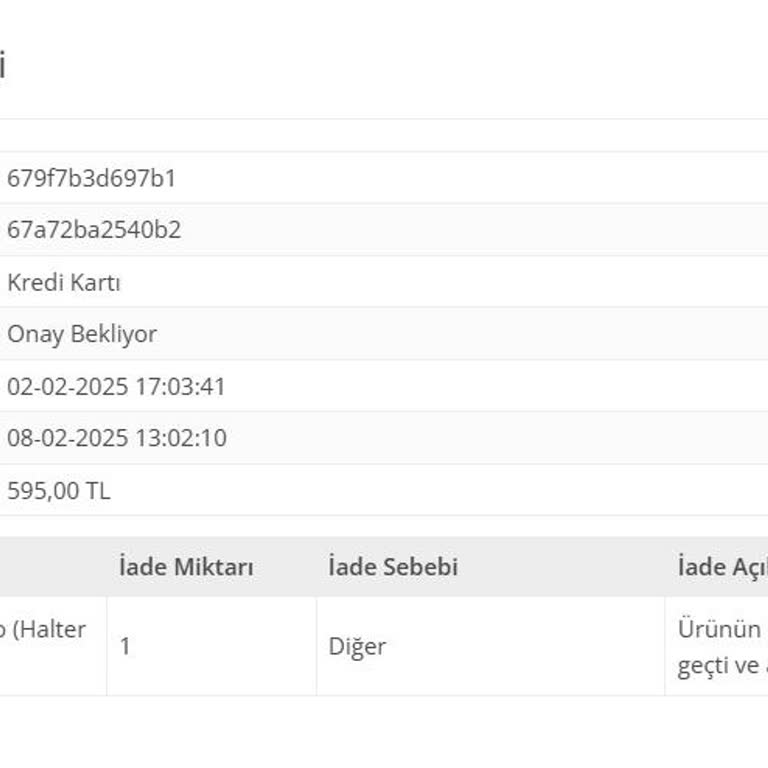Click the cut-off page heading at top-left
Image resolution: width=768 pixels, height=768 pixels.
[x=3, y=66]
